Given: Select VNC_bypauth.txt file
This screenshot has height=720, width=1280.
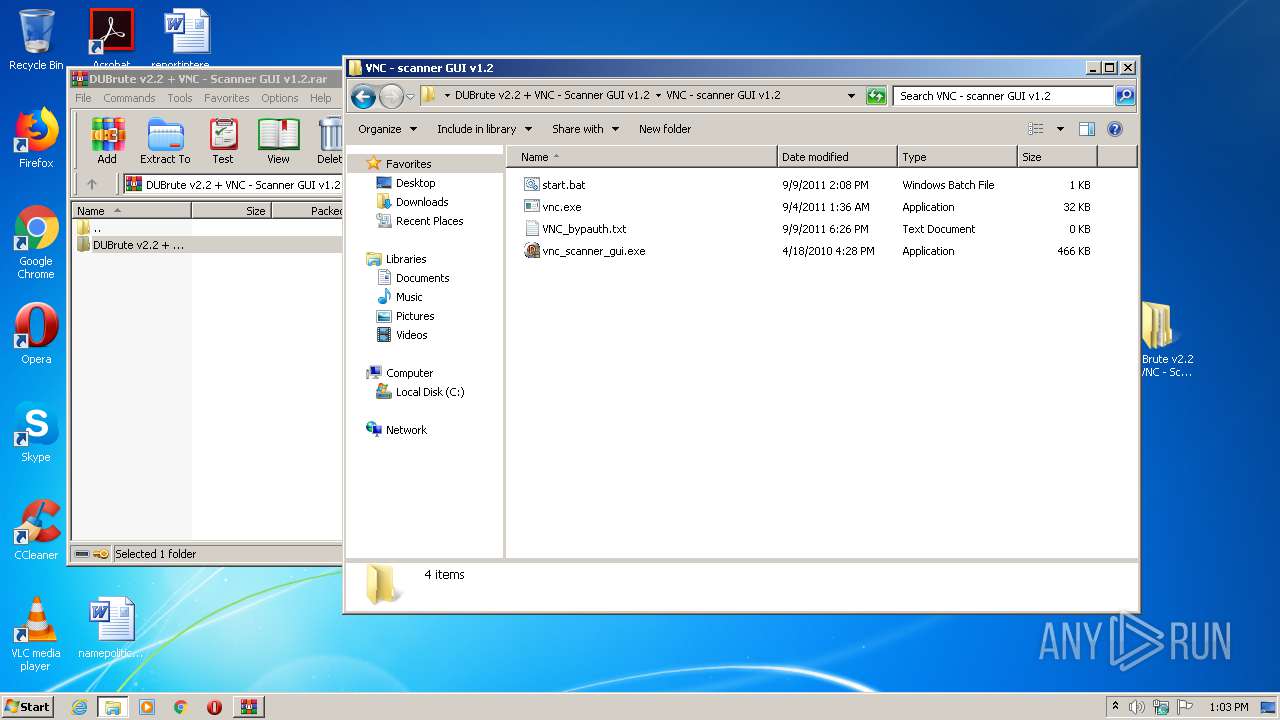Looking at the screenshot, I should click(x=575, y=229).
